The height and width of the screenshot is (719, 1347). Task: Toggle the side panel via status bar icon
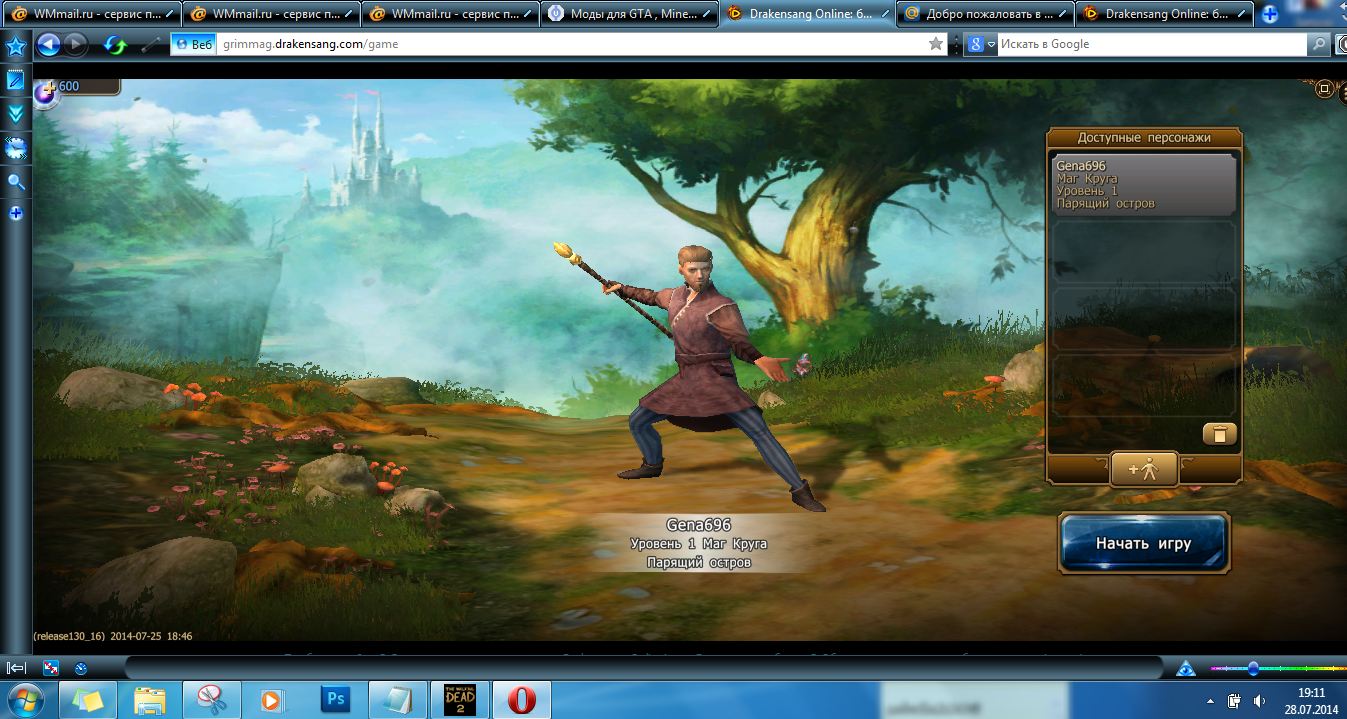click(x=17, y=668)
